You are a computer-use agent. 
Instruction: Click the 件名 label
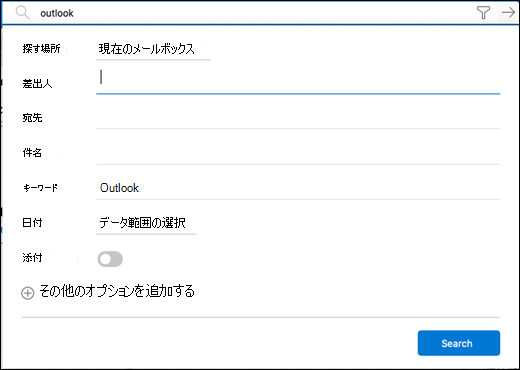point(32,153)
